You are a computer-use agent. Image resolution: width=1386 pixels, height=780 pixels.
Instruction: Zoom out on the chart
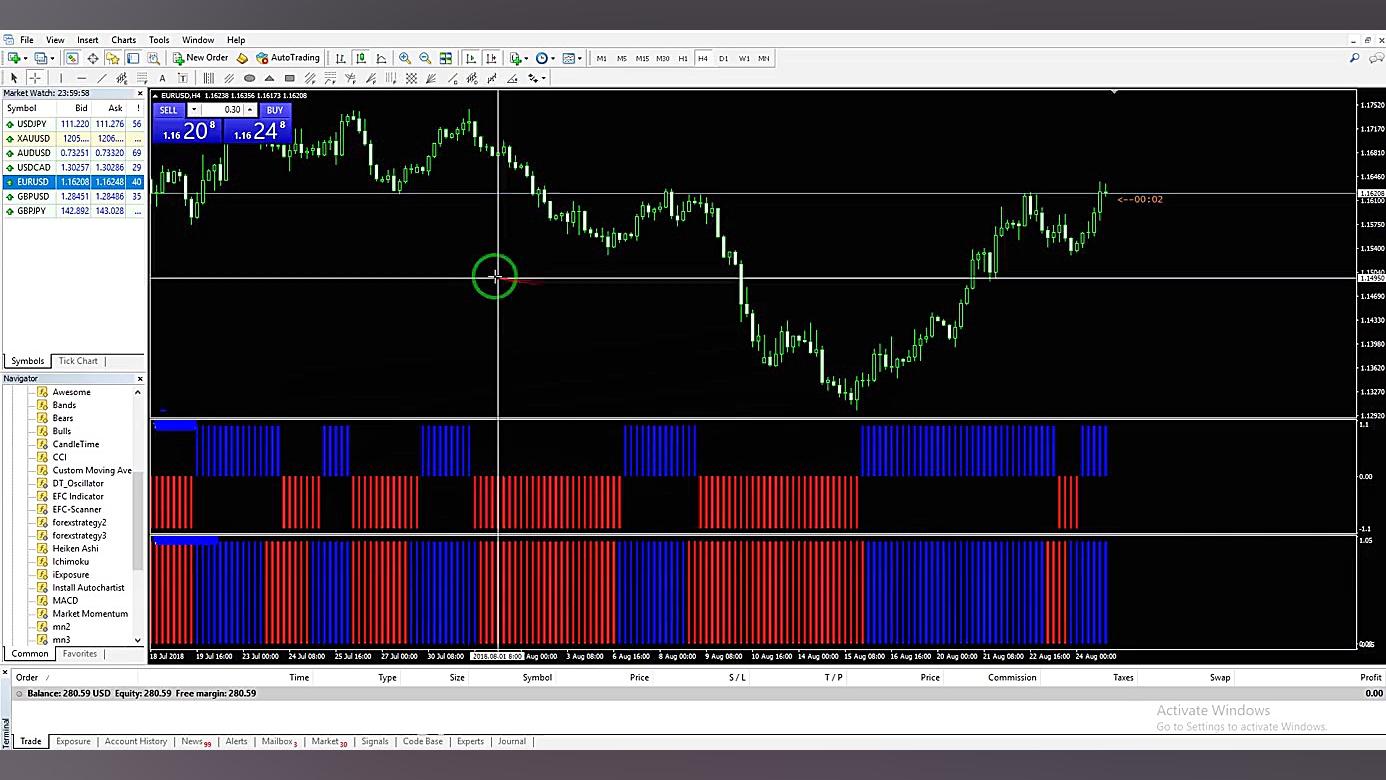[x=425, y=58]
